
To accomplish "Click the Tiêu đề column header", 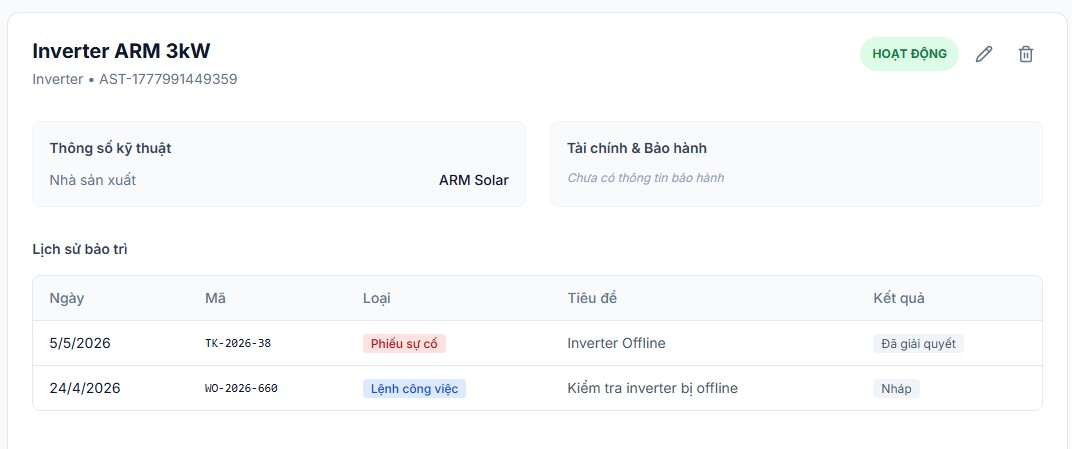I will (x=592, y=299).
